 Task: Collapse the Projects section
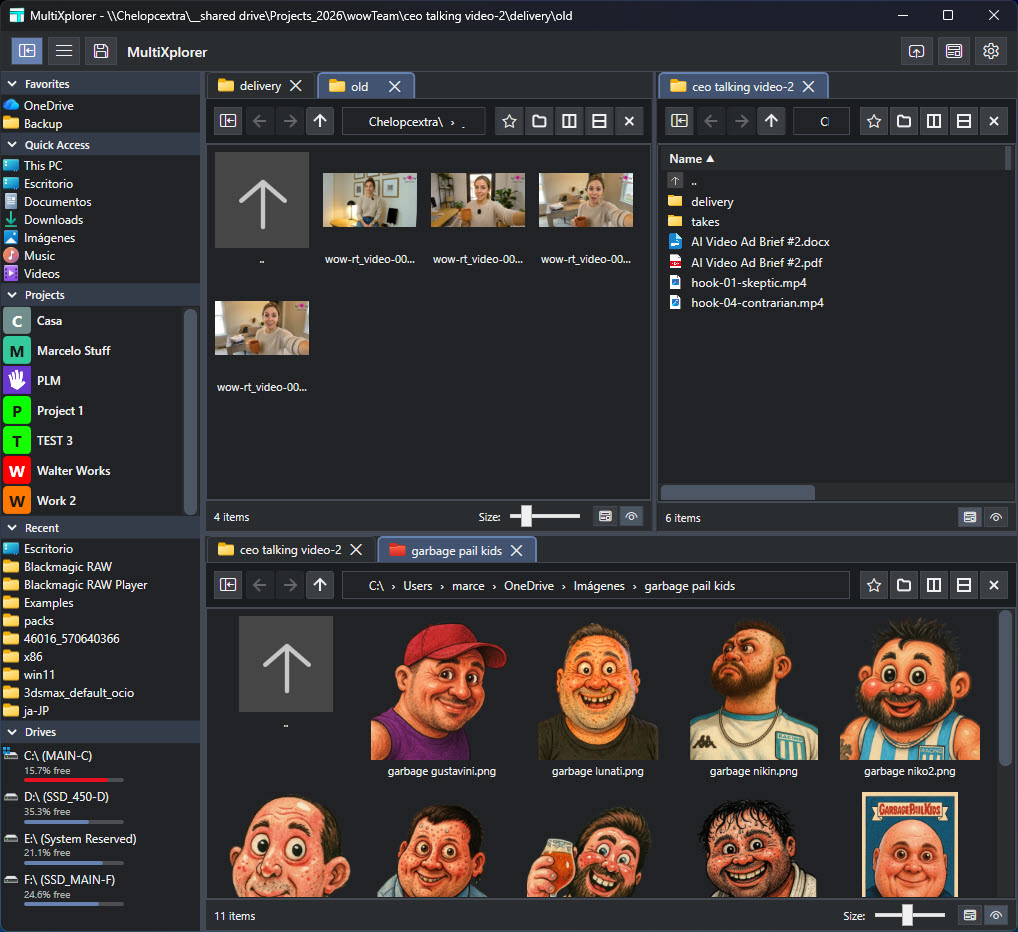(12, 295)
